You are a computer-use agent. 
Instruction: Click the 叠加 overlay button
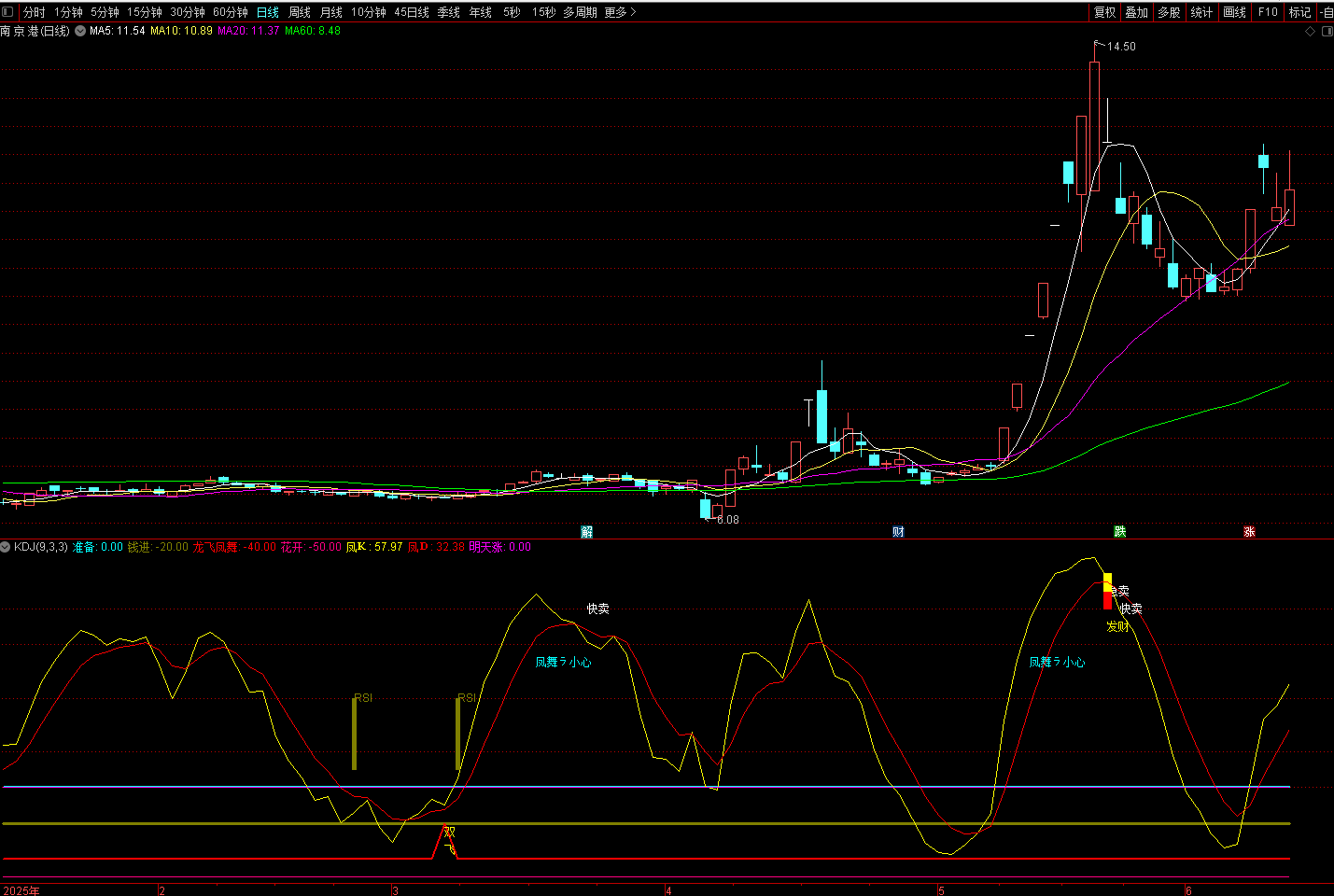(1137, 12)
